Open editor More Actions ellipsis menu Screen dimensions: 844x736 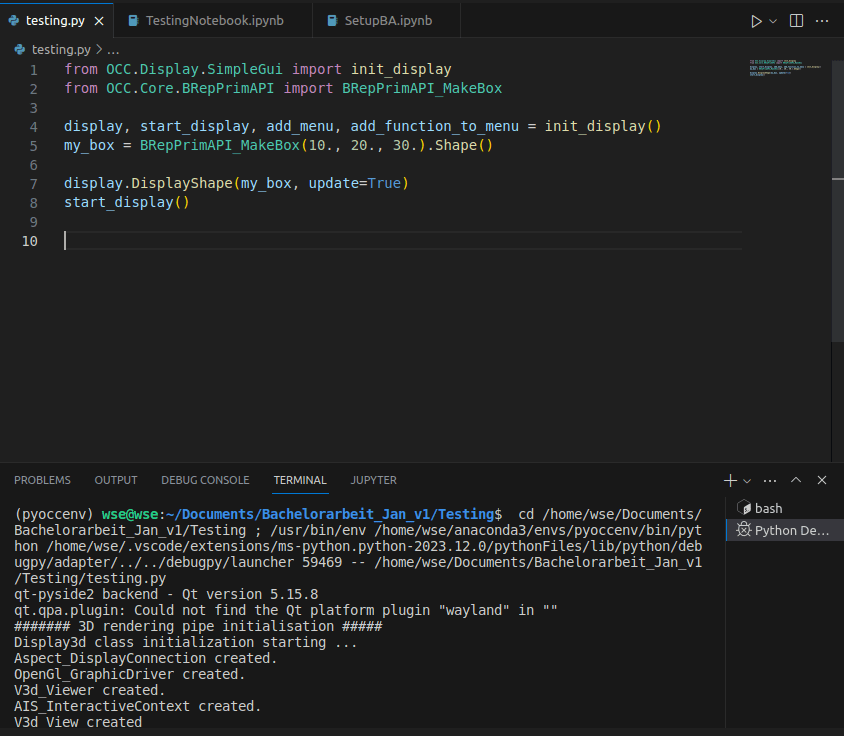pyautogui.click(x=824, y=20)
